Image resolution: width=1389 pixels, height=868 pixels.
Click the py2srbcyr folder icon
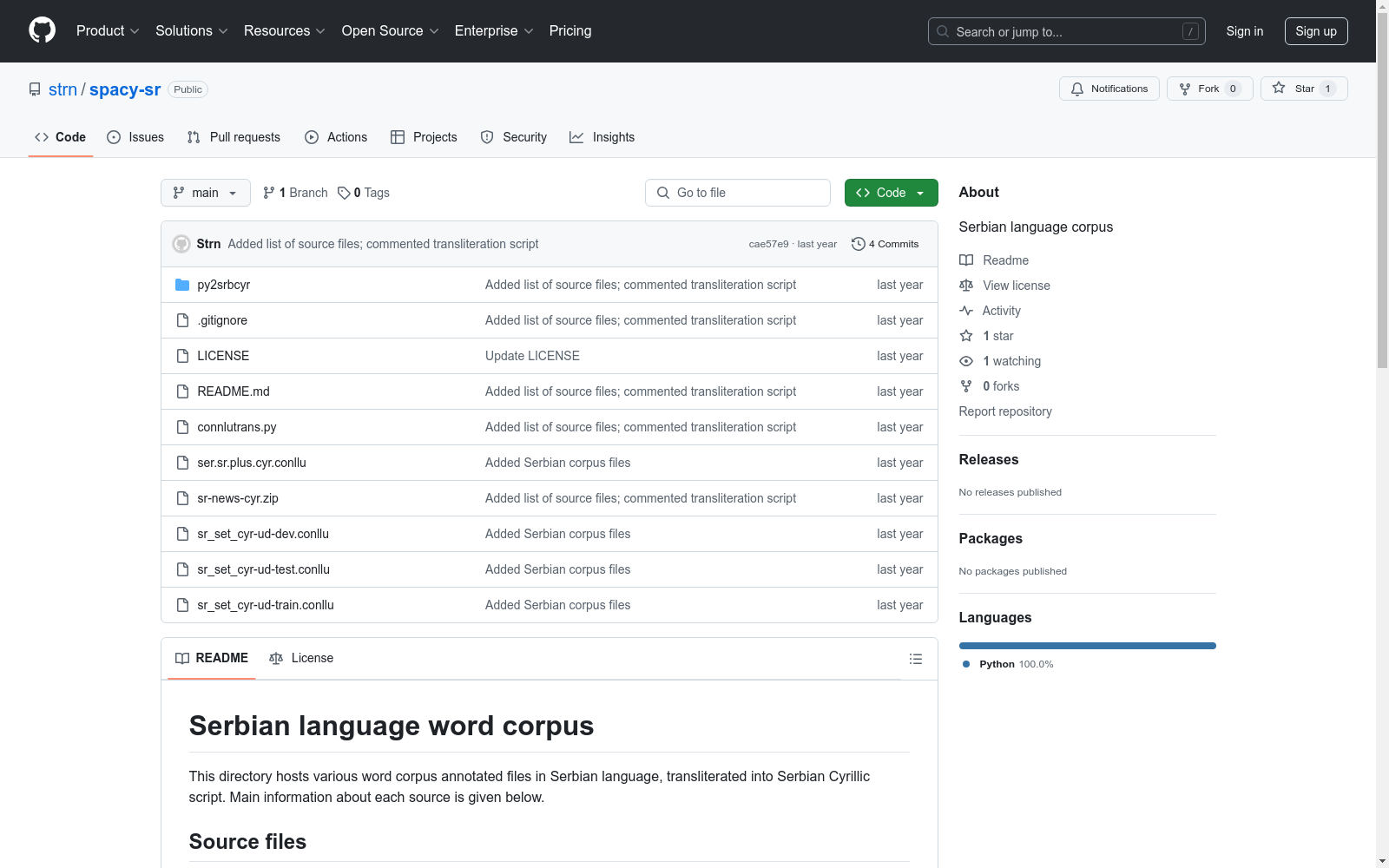click(x=182, y=285)
